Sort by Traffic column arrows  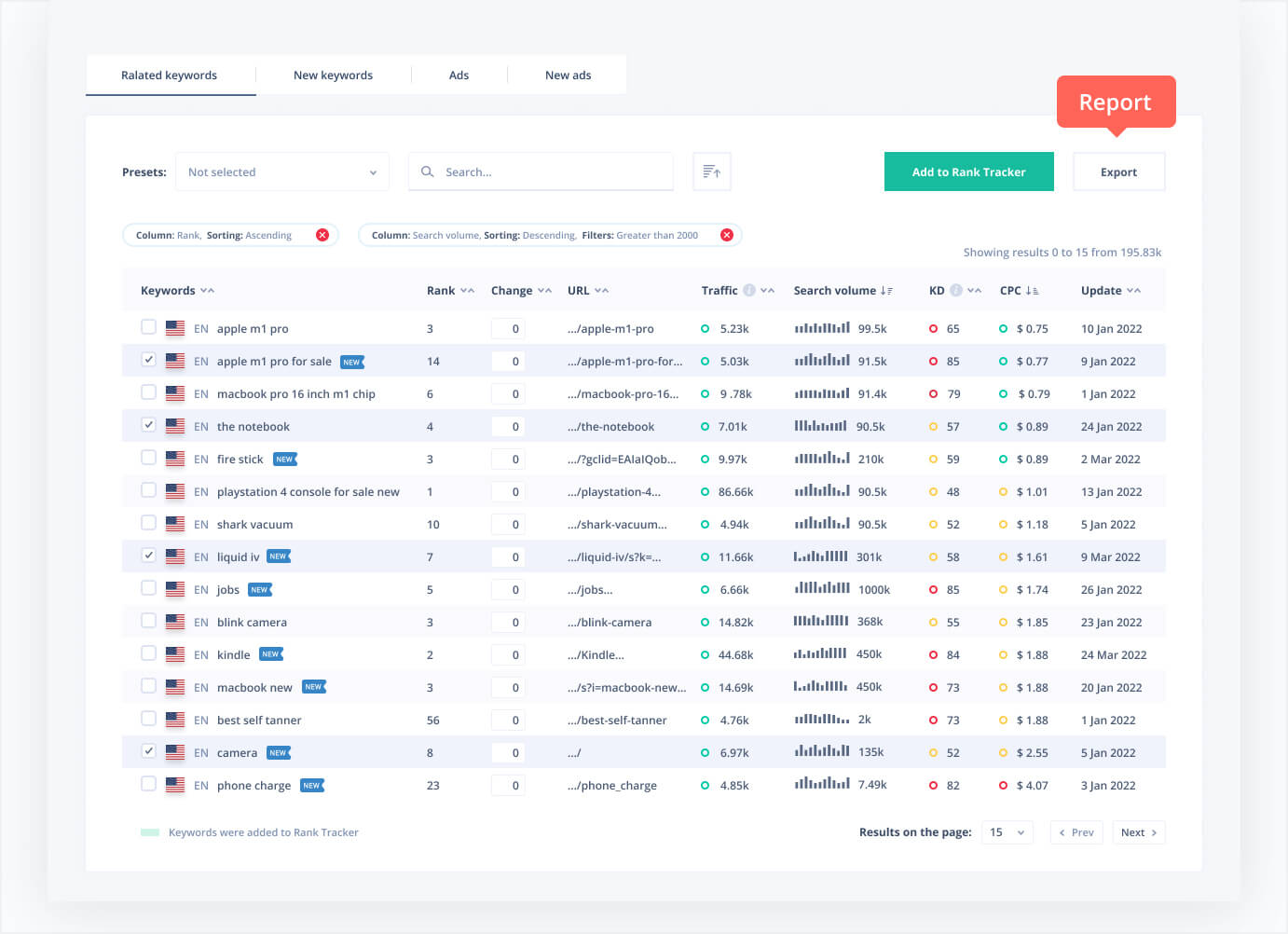[768, 291]
